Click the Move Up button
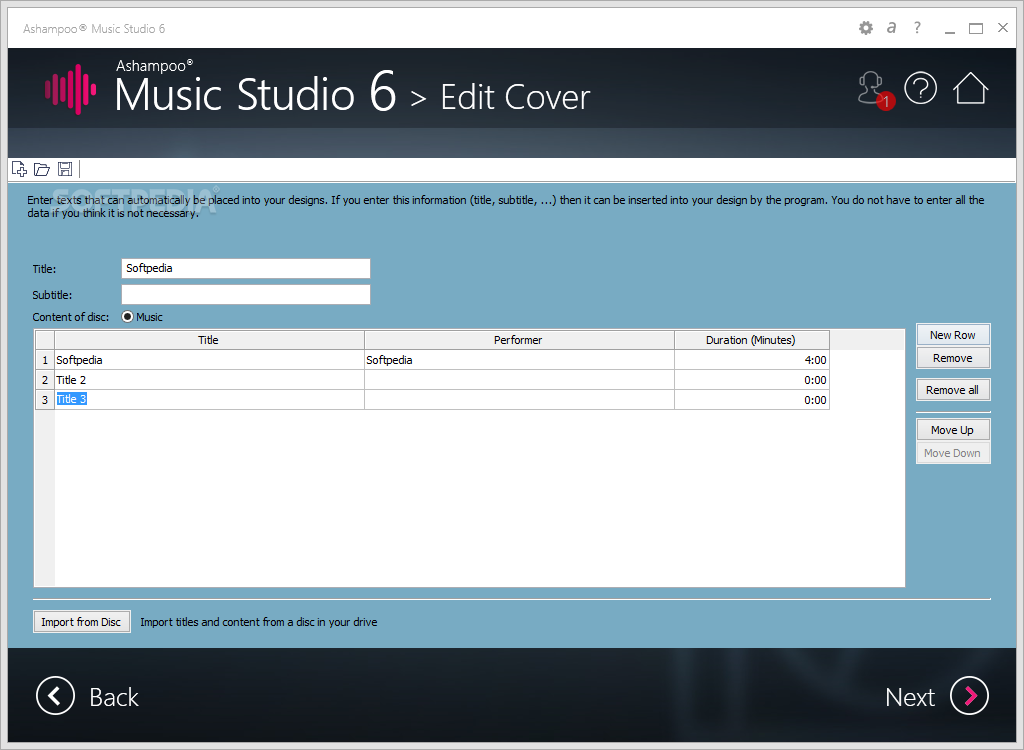The height and width of the screenshot is (750, 1024). [x=953, y=430]
